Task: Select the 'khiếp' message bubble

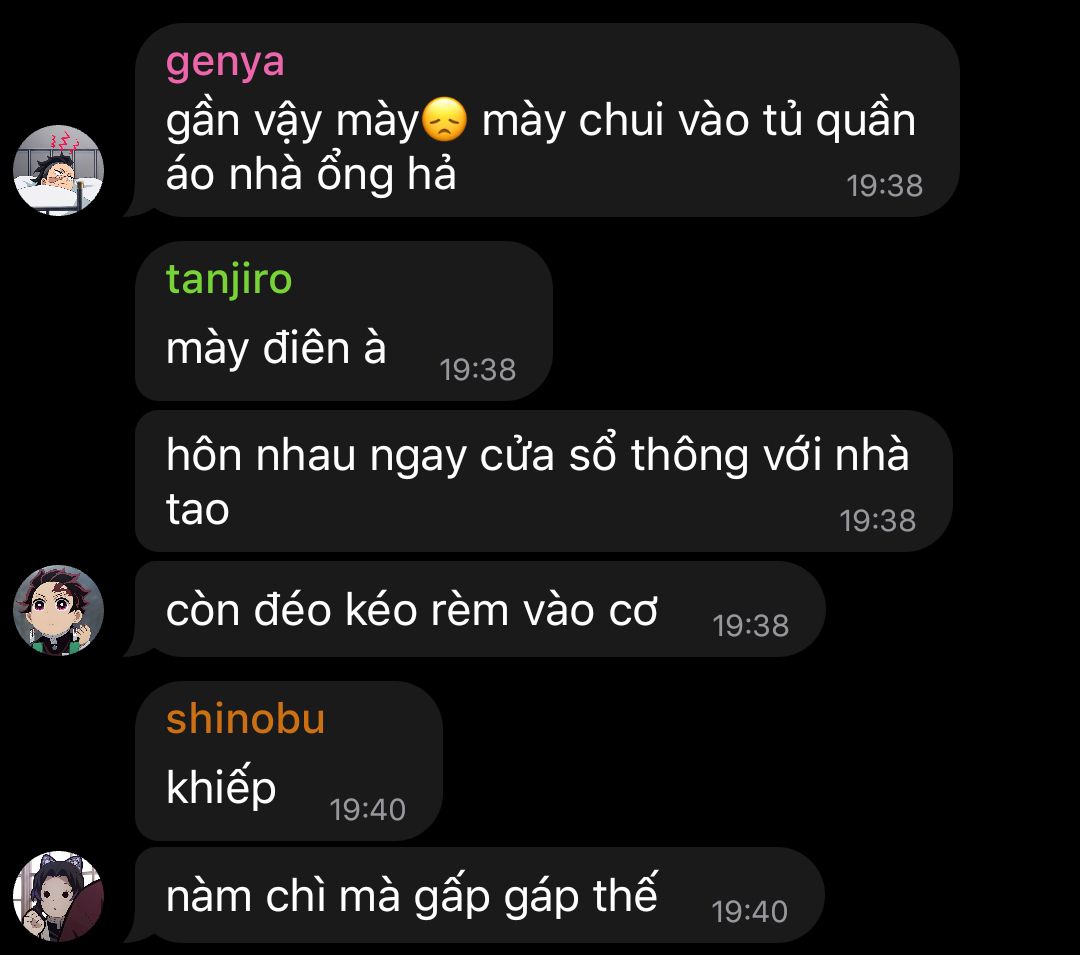Action: pos(289,761)
